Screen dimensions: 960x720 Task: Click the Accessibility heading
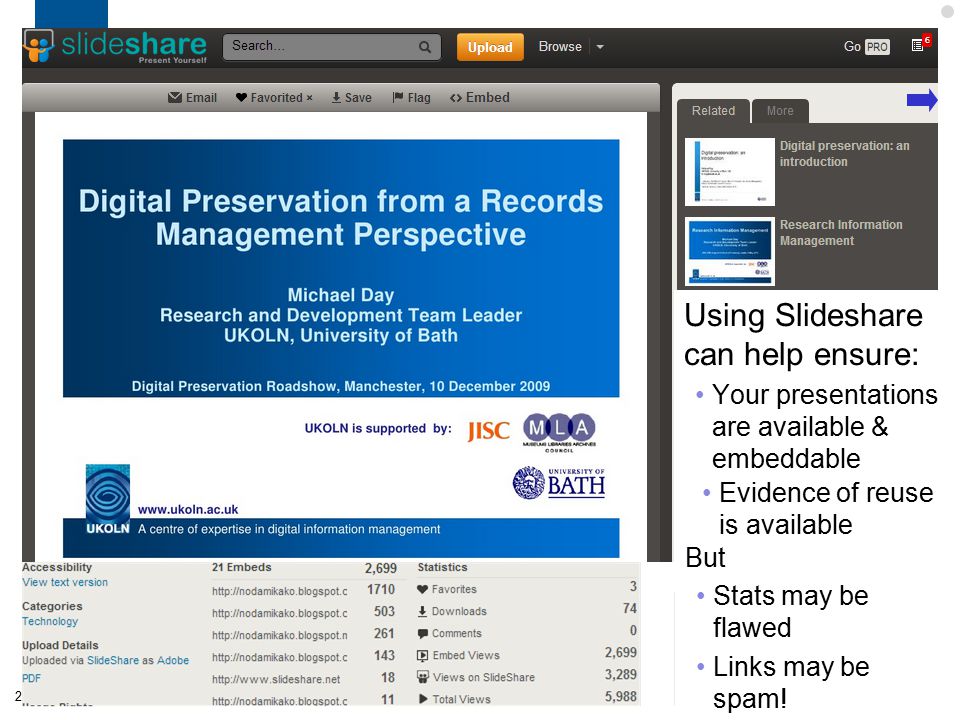tap(57, 568)
